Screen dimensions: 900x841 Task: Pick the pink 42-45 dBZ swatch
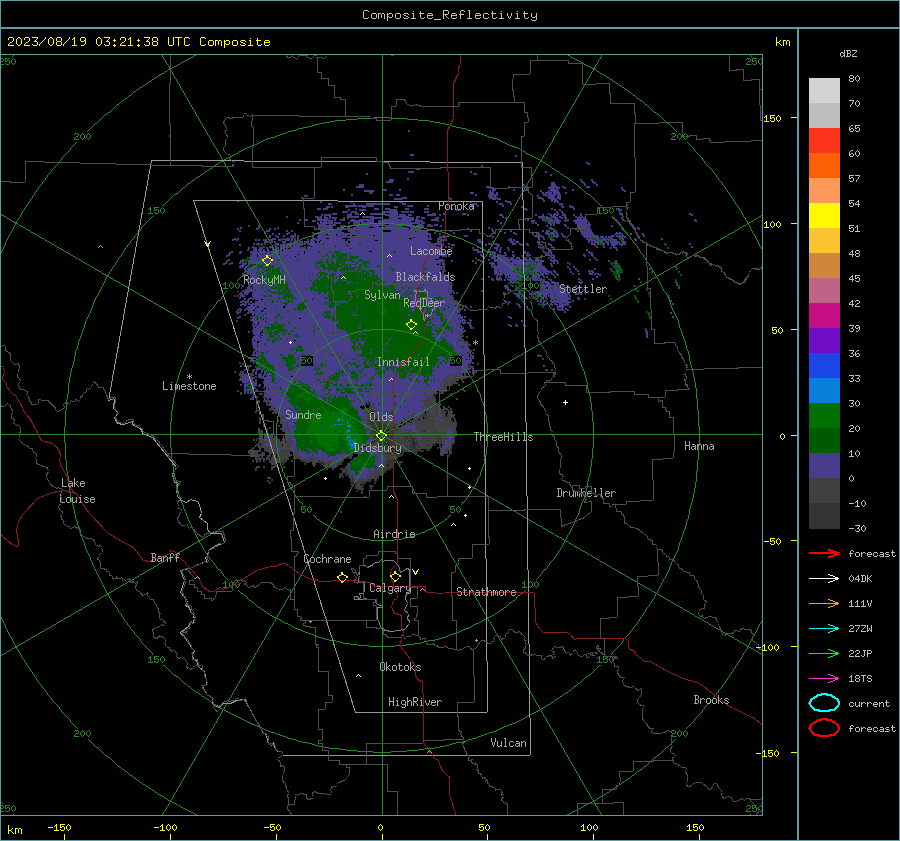pyautogui.click(x=824, y=290)
